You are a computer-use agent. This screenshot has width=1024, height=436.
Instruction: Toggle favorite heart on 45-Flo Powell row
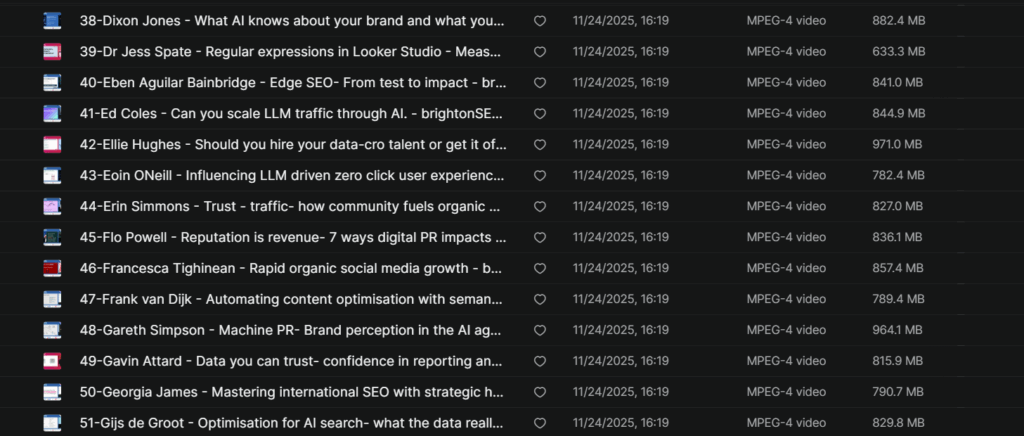(x=540, y=237)
